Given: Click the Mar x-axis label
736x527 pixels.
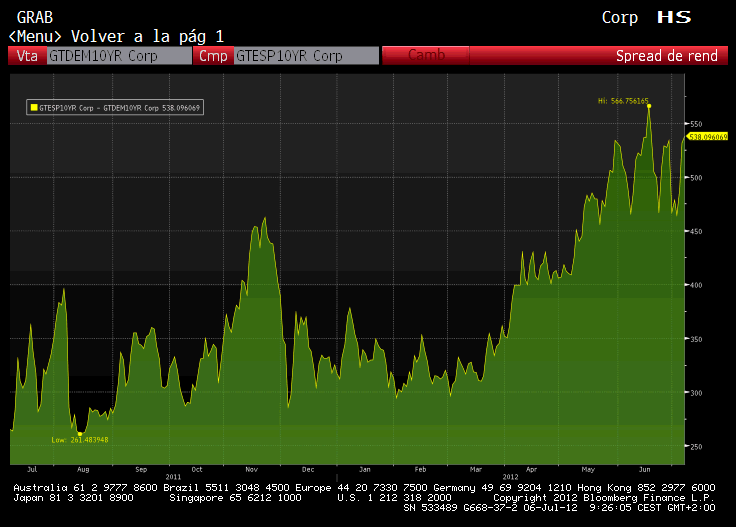Looking at the screenshot, I should pyautogui.click(x=476, y=469).
